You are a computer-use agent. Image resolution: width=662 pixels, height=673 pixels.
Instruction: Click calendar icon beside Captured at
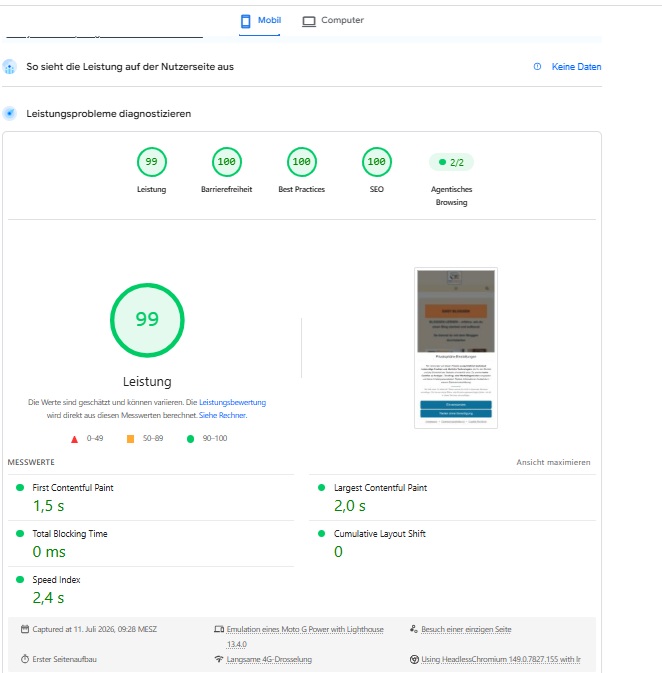tap(25, 629)
